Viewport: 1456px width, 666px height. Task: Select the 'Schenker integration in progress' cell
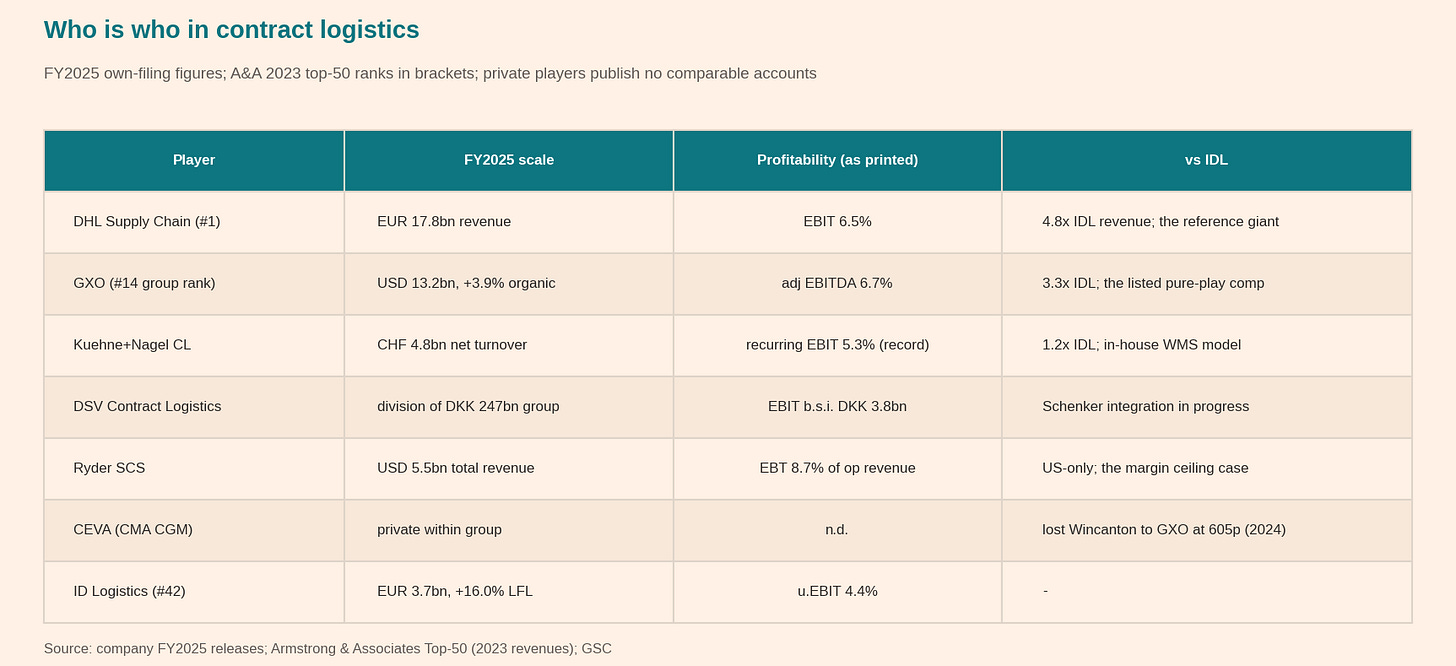(1207, 407)
